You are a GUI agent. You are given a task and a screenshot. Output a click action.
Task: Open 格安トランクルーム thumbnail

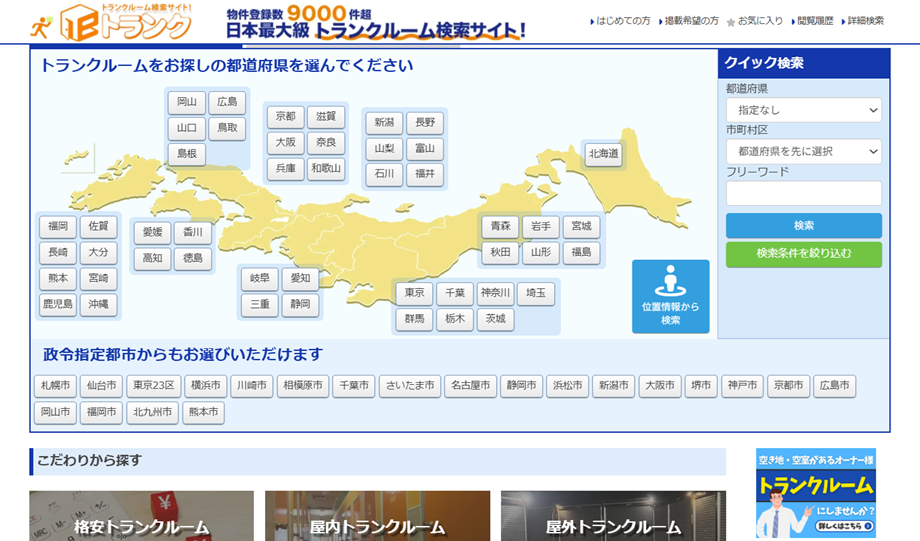click(x=141, y=516)
